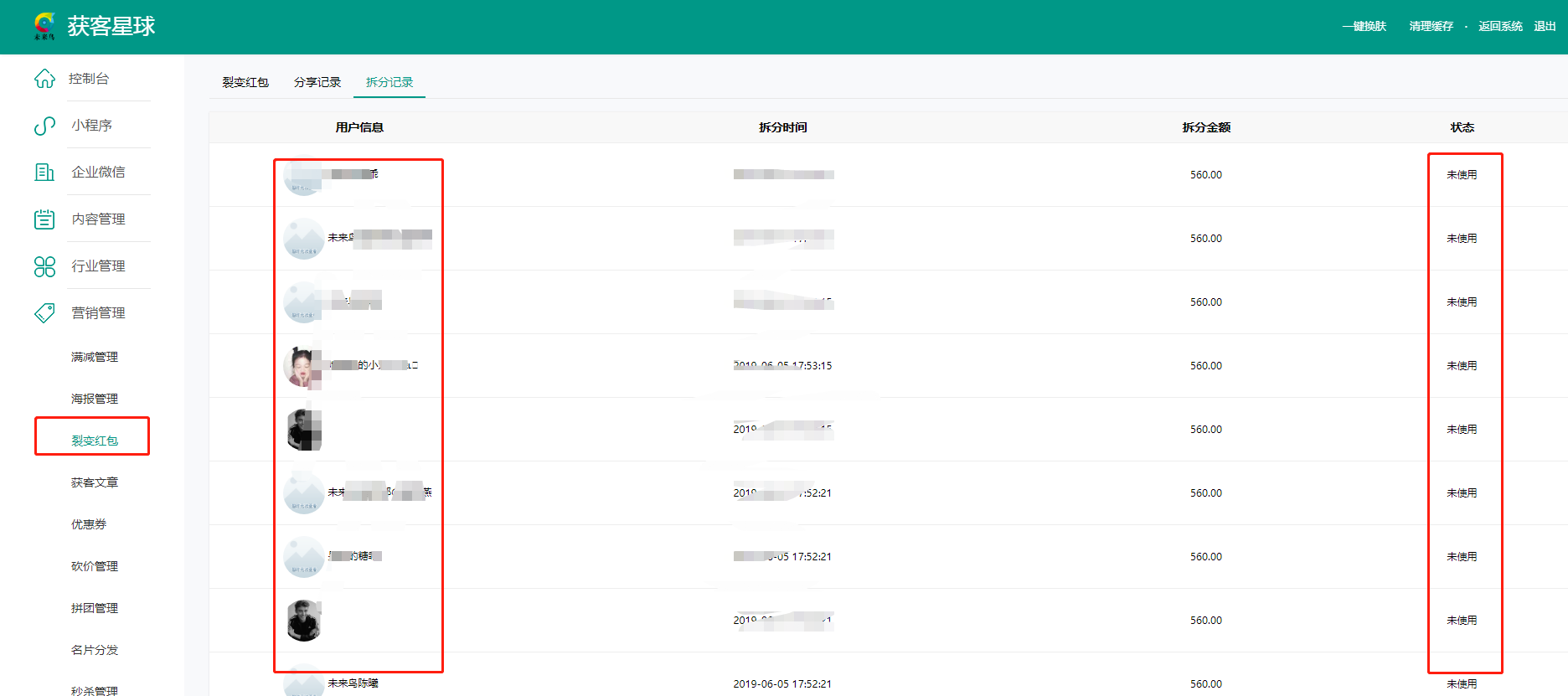The width and height of the screenshot is (1568, 696).
Task: Open 满减管理 in the sidebar
Action: (95, 357)
